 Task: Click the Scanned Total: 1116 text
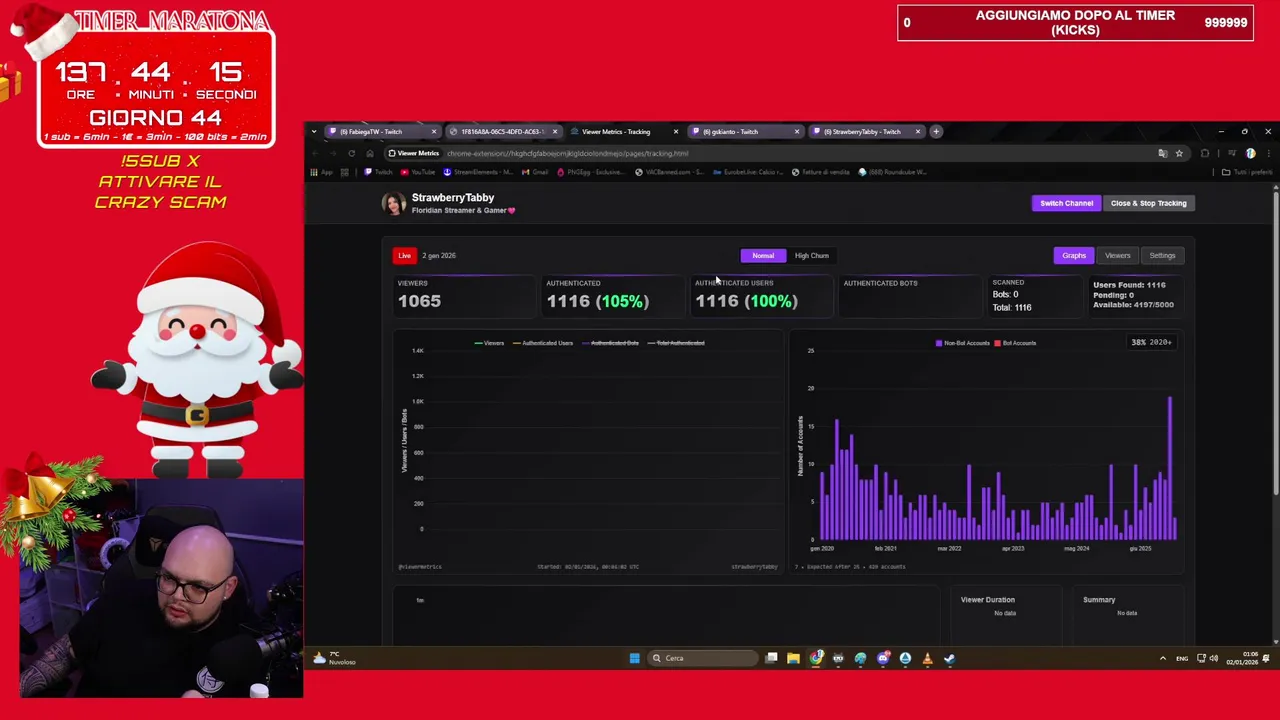[x=1012, y=308]
